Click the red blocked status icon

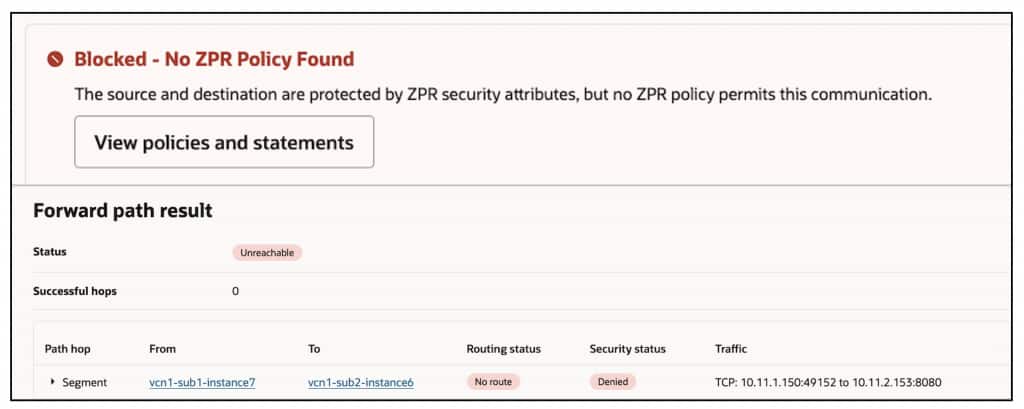tap(56, 60)
